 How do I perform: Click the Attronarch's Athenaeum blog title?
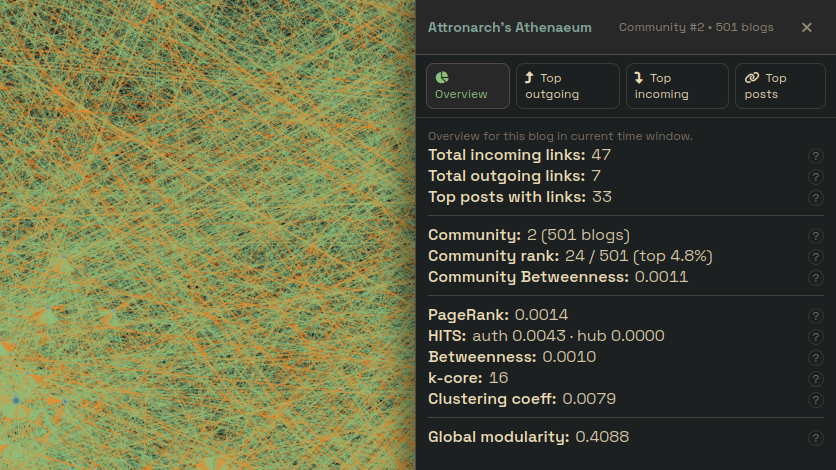pyautogui.click(x=509, y=28)
